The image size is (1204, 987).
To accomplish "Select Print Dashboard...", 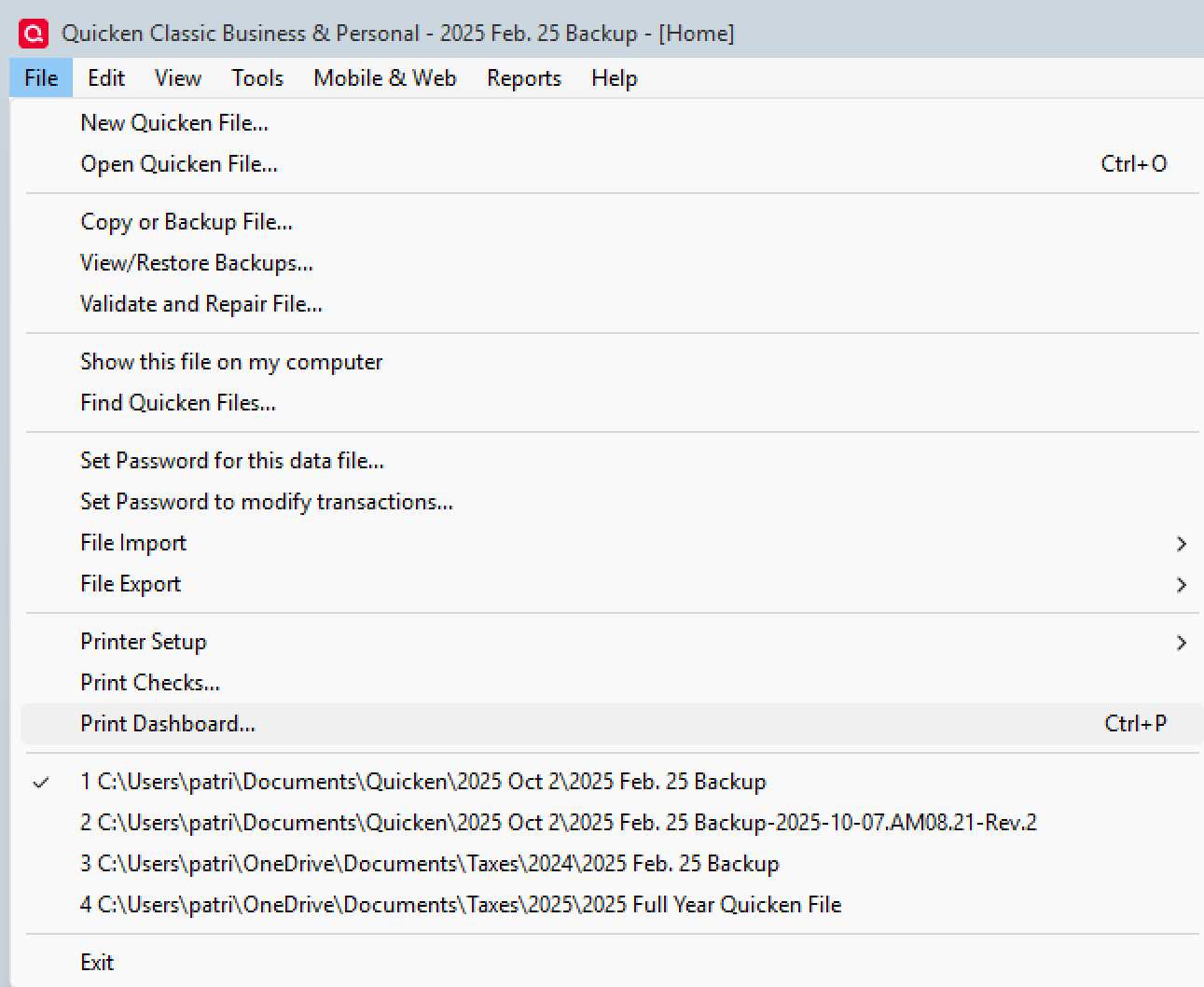I will 612,724.
